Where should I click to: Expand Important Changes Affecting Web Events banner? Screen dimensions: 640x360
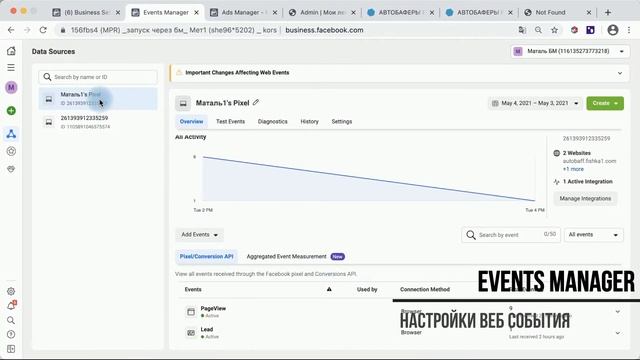[620, 73]
